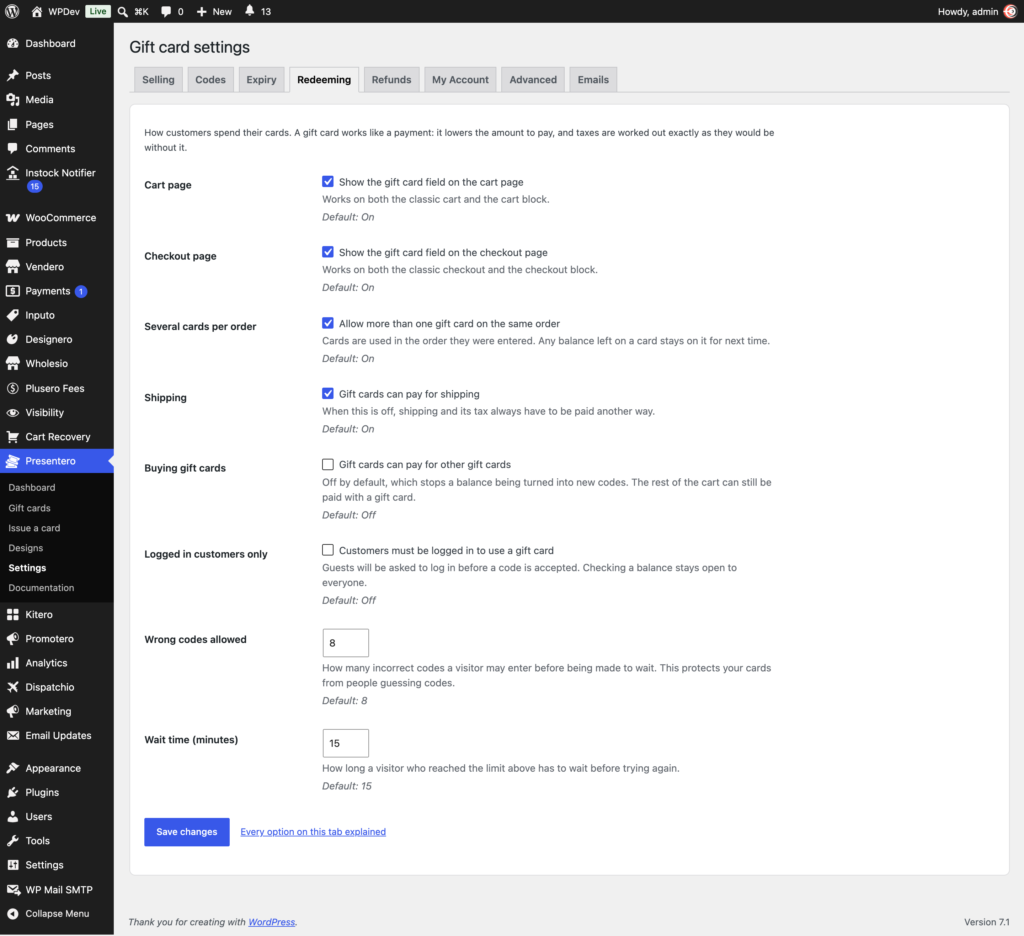The width and height of the screenshot is (1024, 936).
Task: Click the home icon beside WPDev
Action: click(37, 11)
